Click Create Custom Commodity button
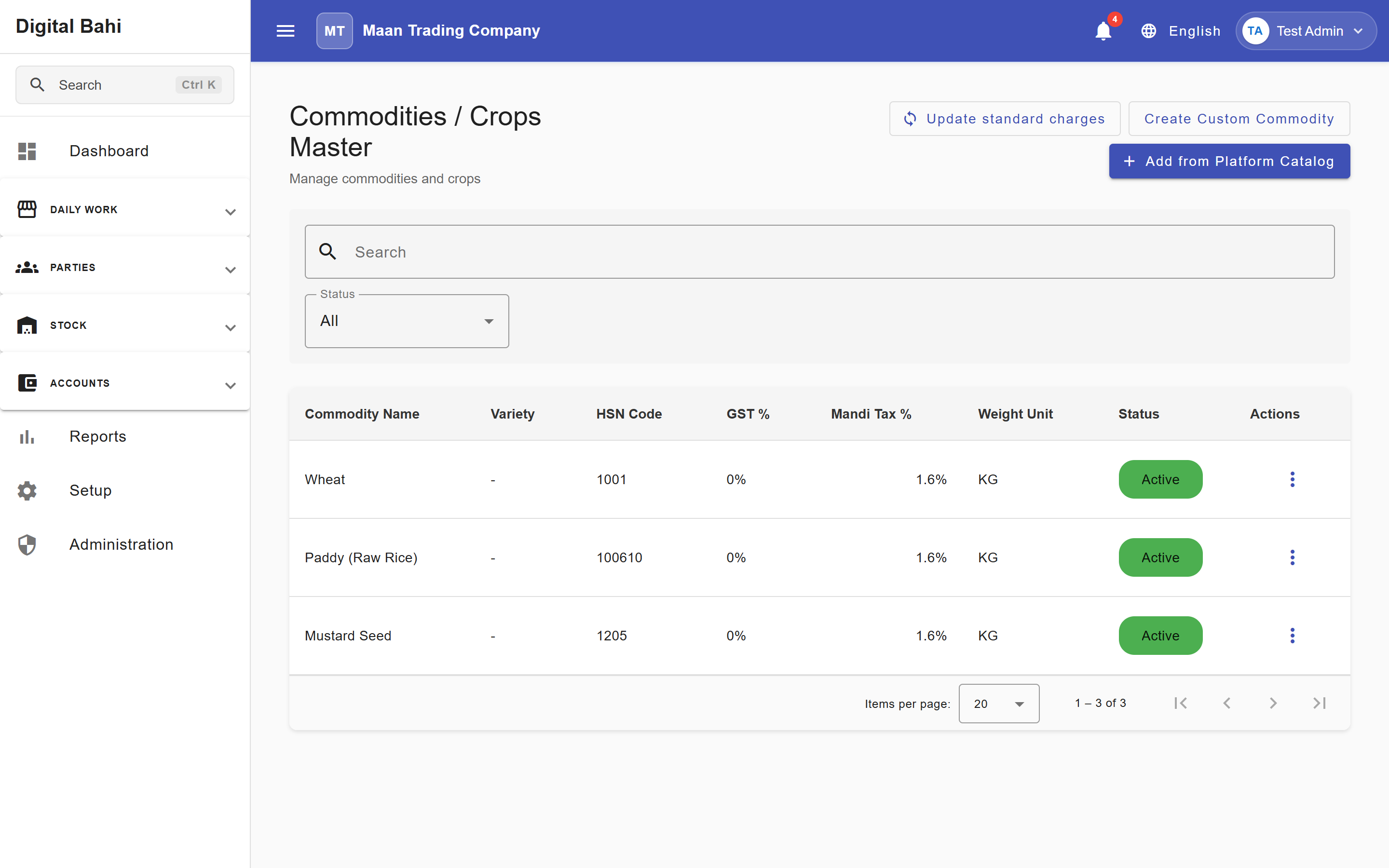 tap(1239, 119)
